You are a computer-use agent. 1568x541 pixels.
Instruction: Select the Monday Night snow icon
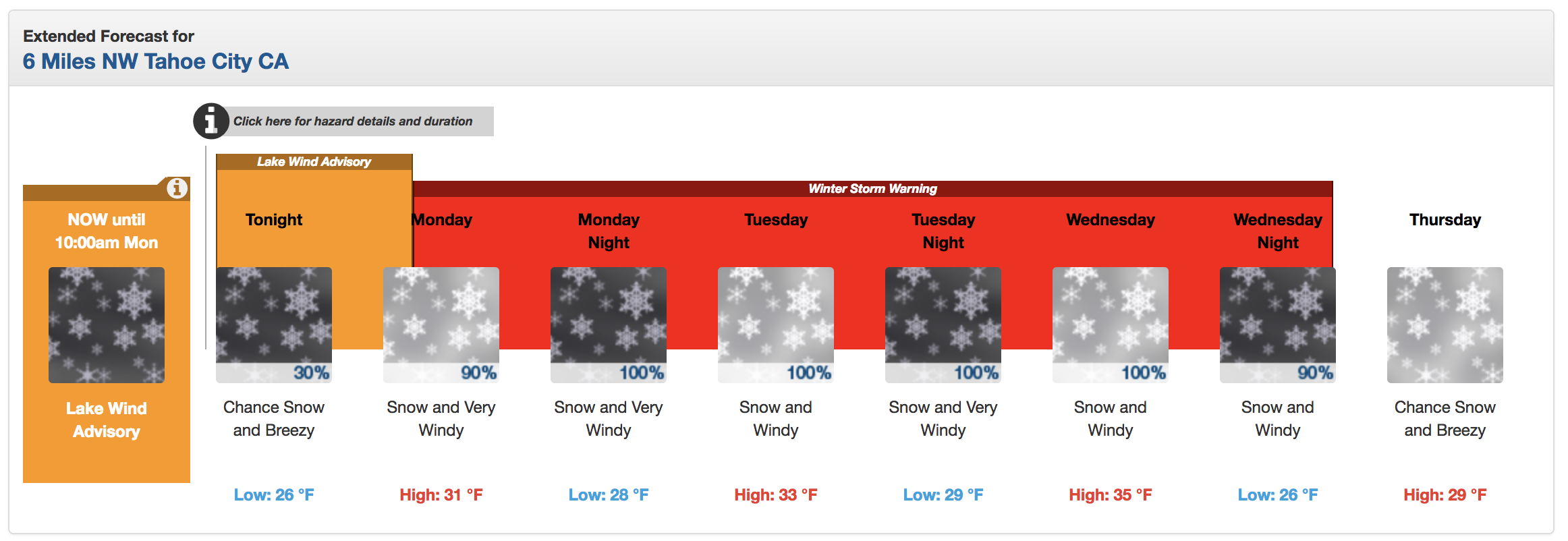[x=609, y=325]
